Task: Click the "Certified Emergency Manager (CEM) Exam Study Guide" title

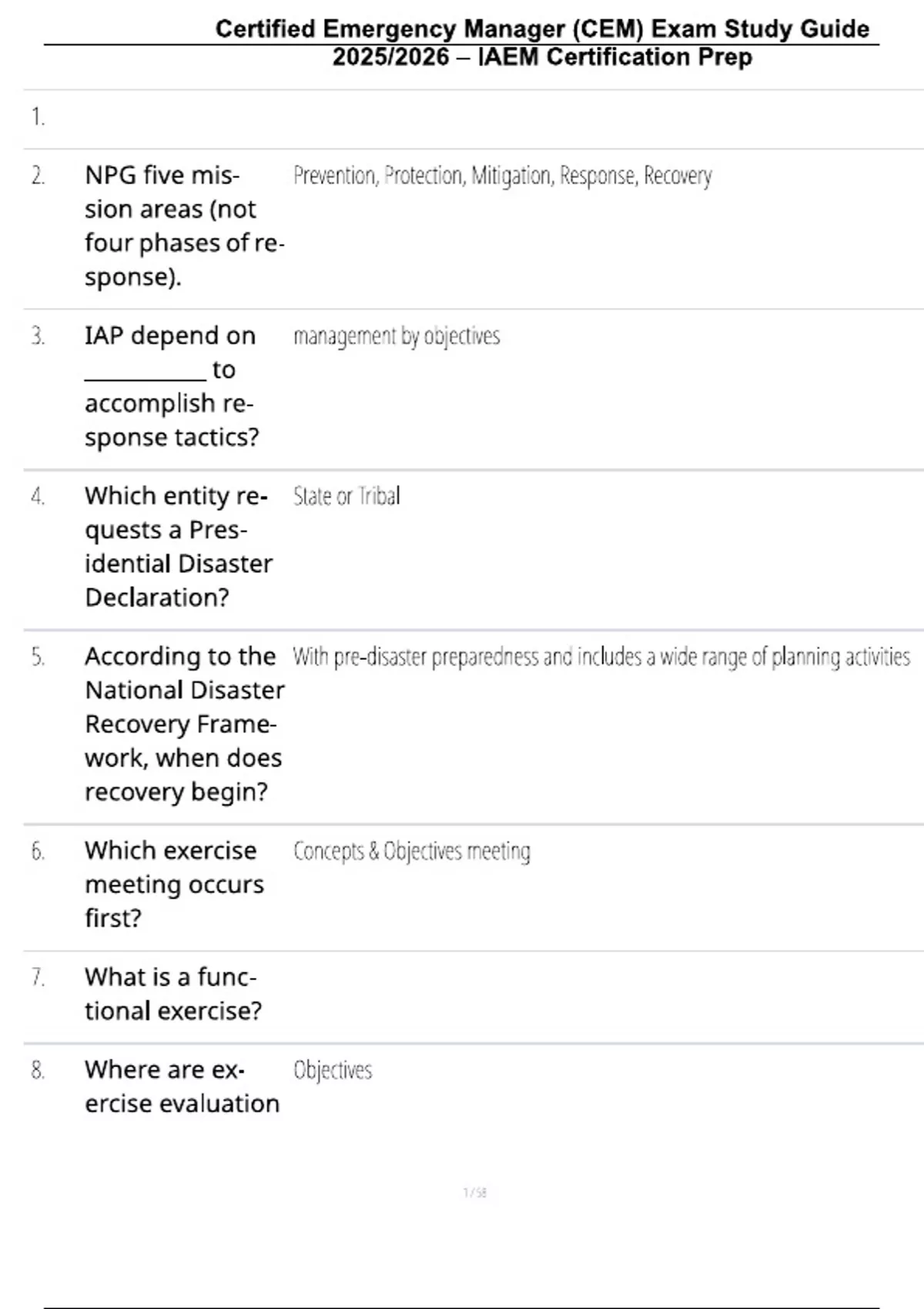Action: (542, 29)
